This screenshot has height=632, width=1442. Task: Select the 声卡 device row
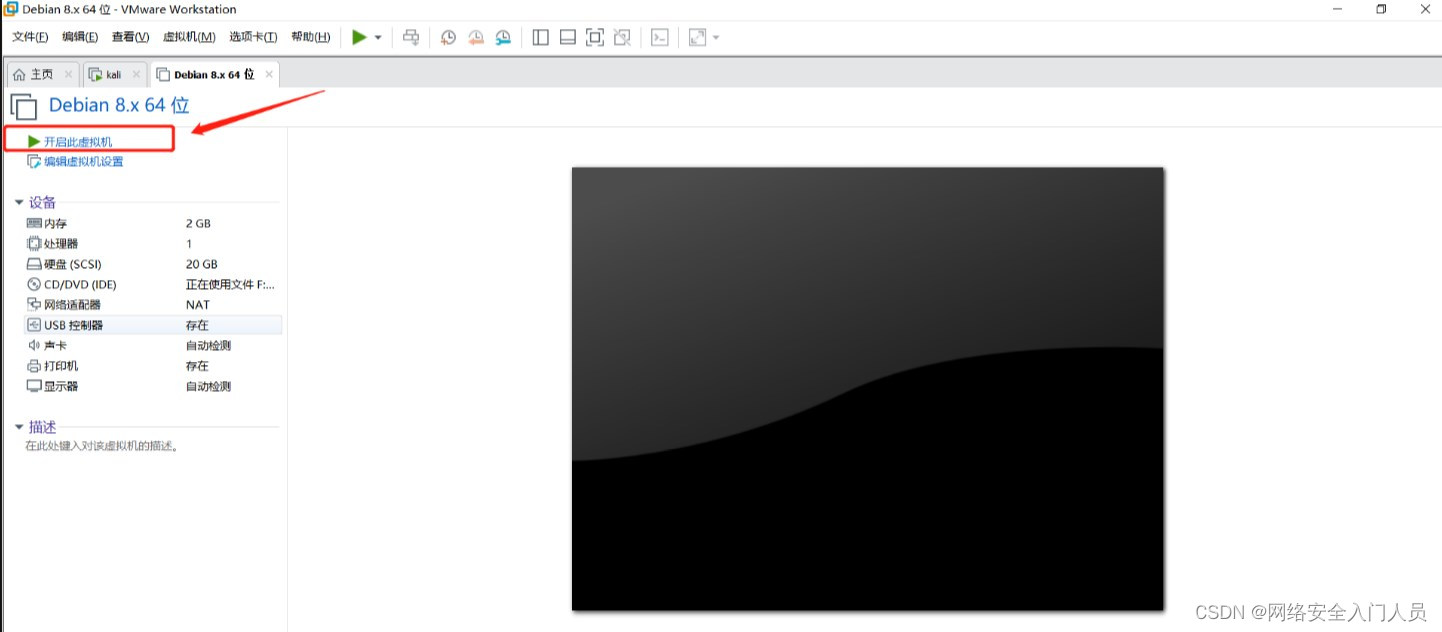153,345
